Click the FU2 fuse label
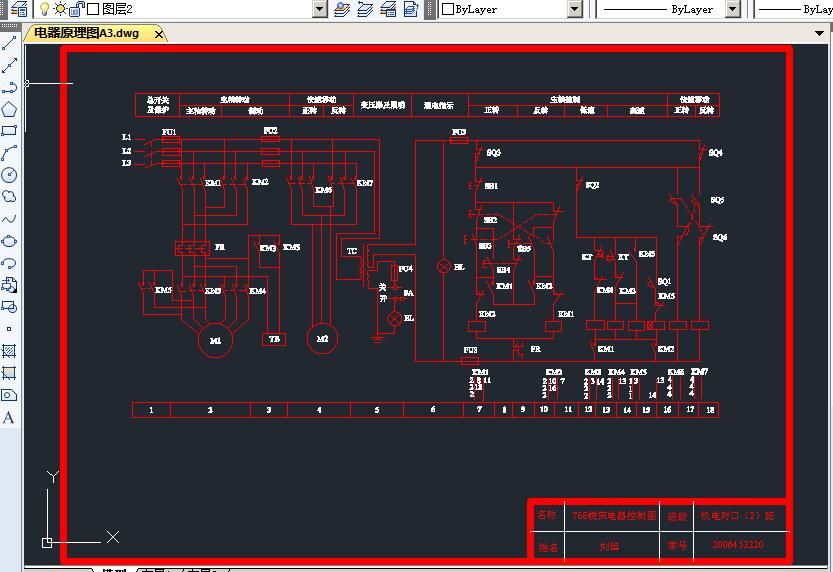This screenshot has height=572, width=833. tap(270, 130)
